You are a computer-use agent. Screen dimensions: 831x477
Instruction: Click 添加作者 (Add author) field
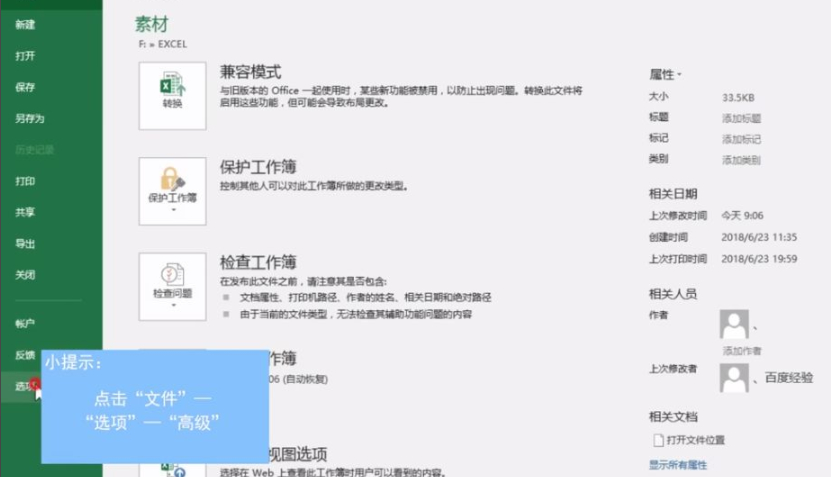(x=741, y=351)
